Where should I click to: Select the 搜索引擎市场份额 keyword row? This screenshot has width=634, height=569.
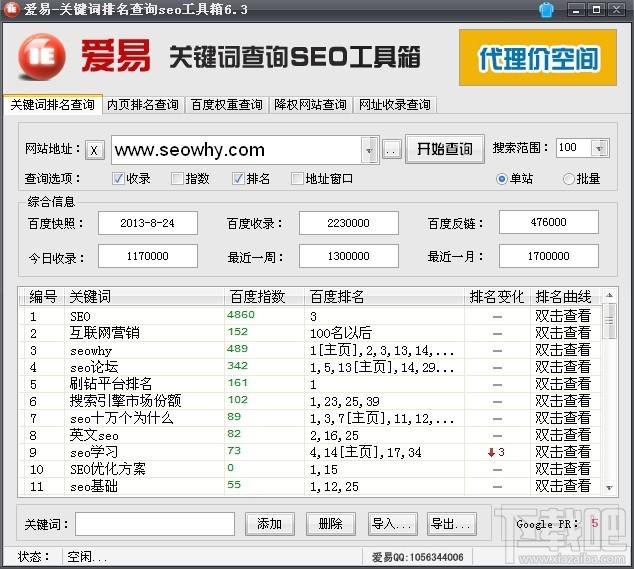(x=310, y=401)
